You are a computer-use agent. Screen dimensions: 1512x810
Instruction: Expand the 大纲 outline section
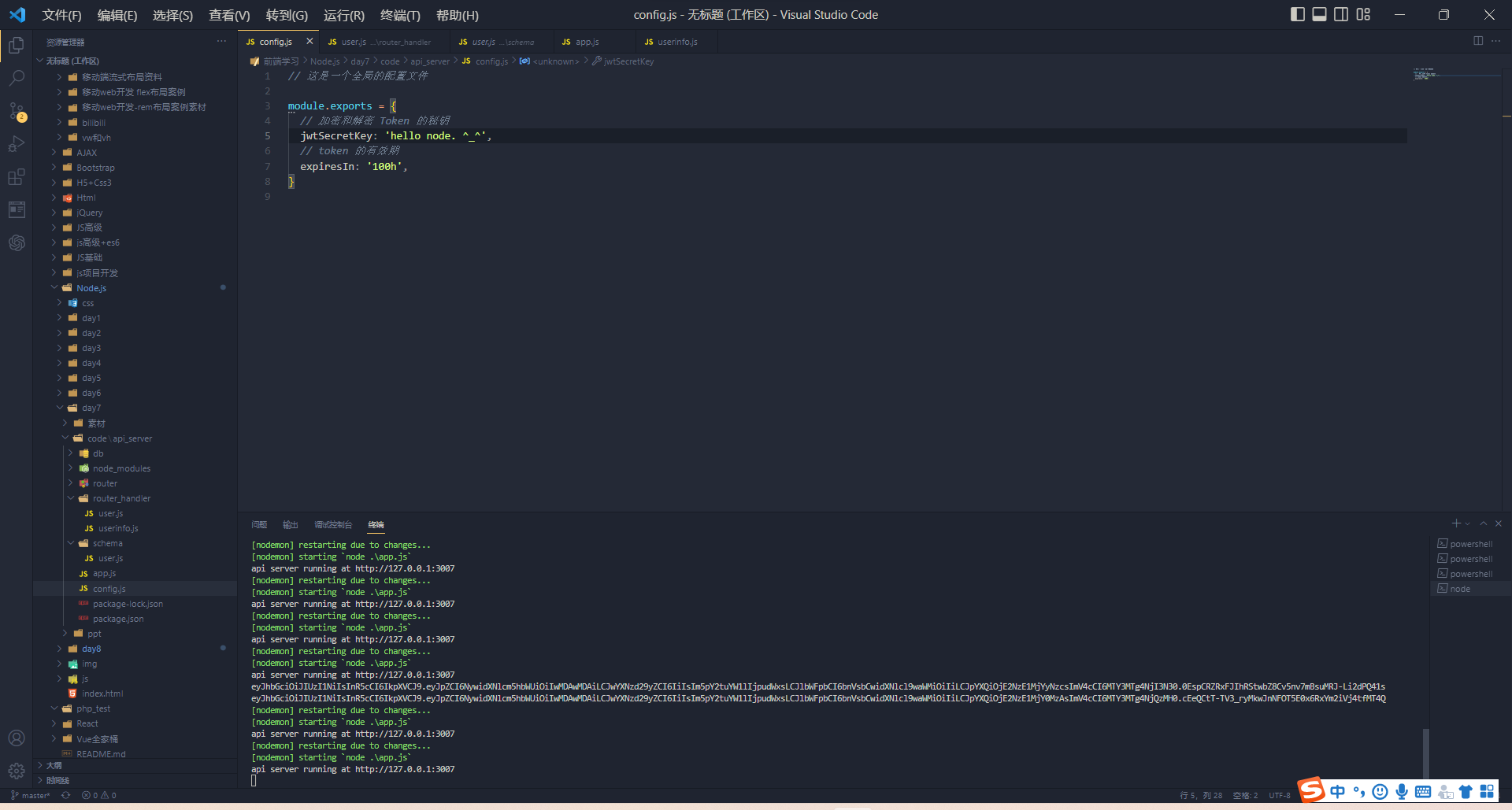tap(54, 765)
